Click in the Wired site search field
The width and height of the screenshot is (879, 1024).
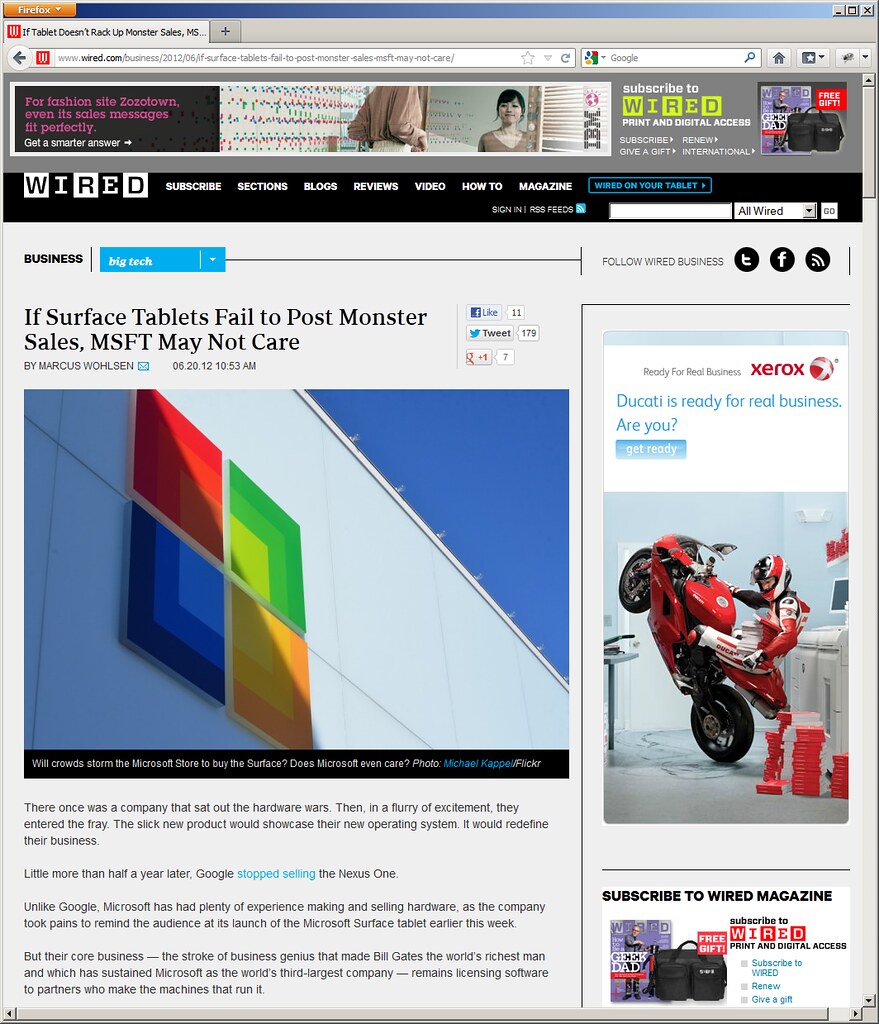670,211
